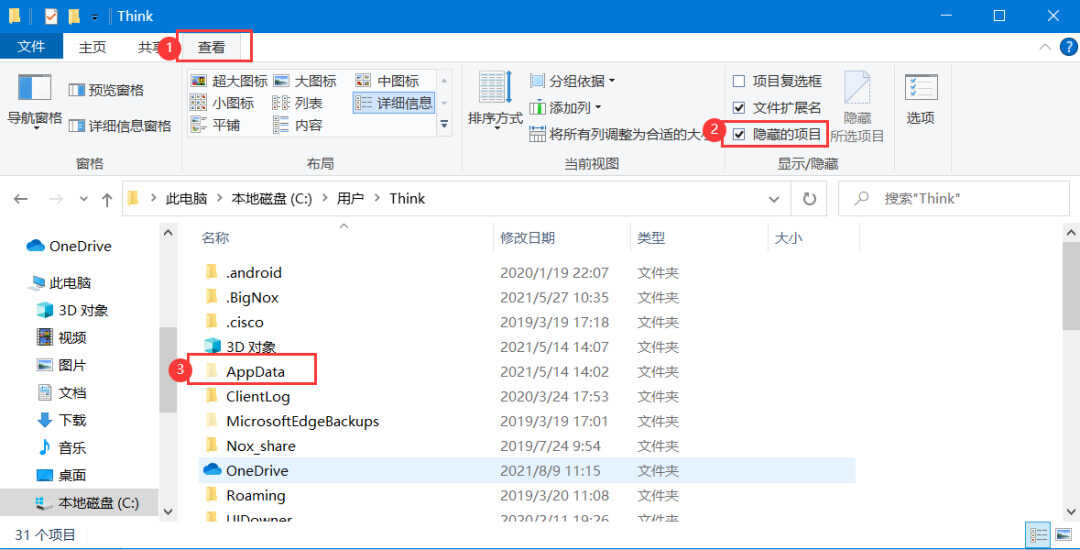Image resolution: width=1080 pixels, height=550 pixels.
Task: Collapse the ribbon
Action: coord(1045,47)
